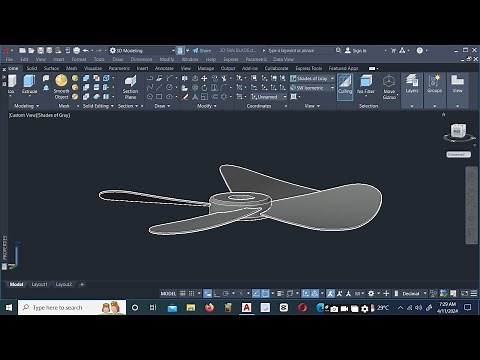The image size is (480, 360).
Task: Open the Opera browser from the taskbar
Action: click(x=302, y=307)
